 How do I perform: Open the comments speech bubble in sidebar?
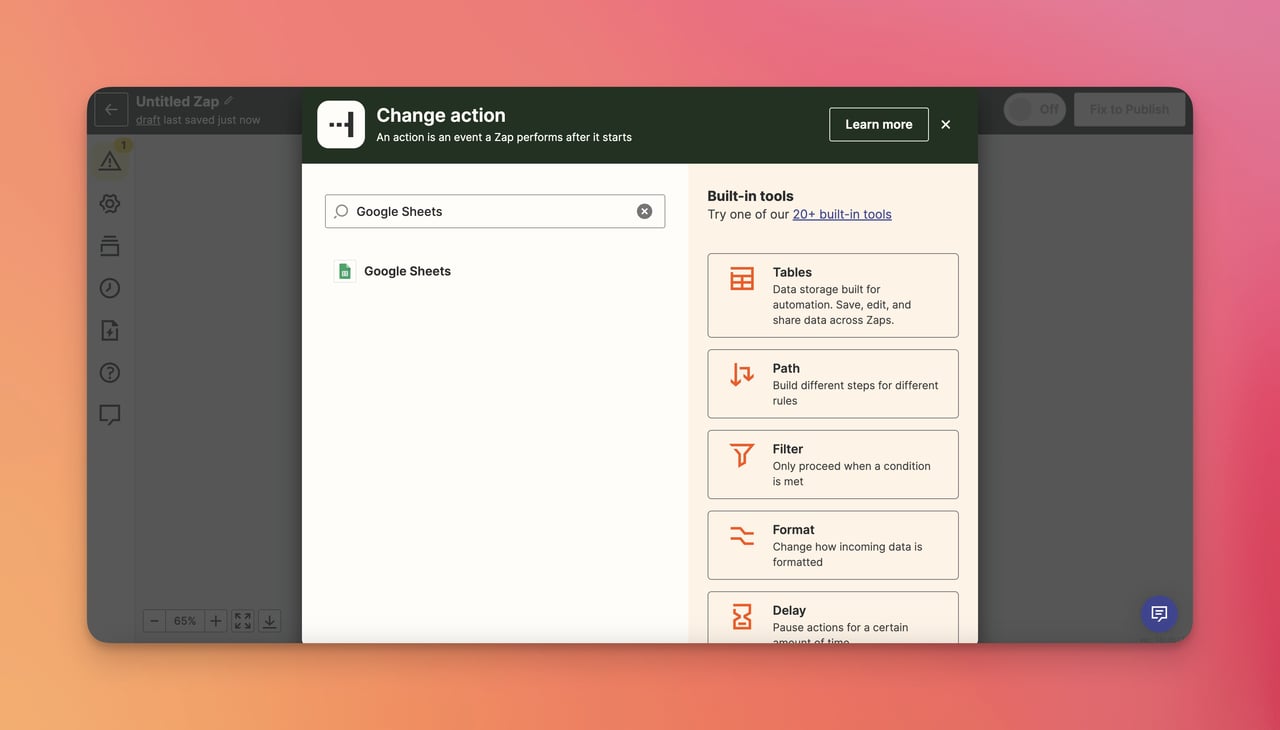click(110, 414)
